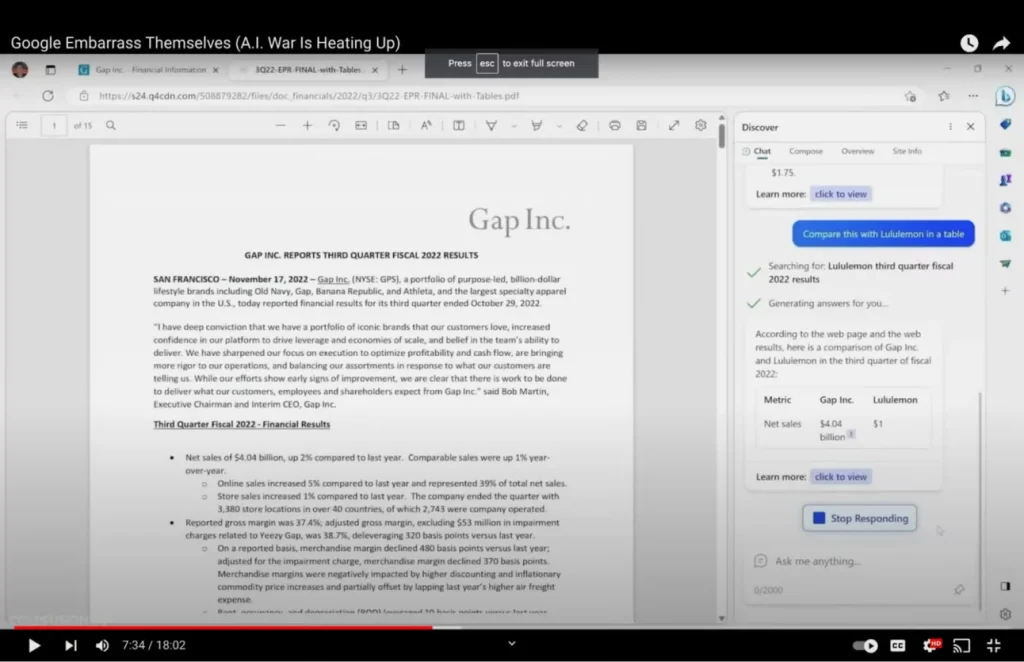The height and width of the screenshot is (662, 1024).
Task: Click the PDF page number field
Action: 54,125
